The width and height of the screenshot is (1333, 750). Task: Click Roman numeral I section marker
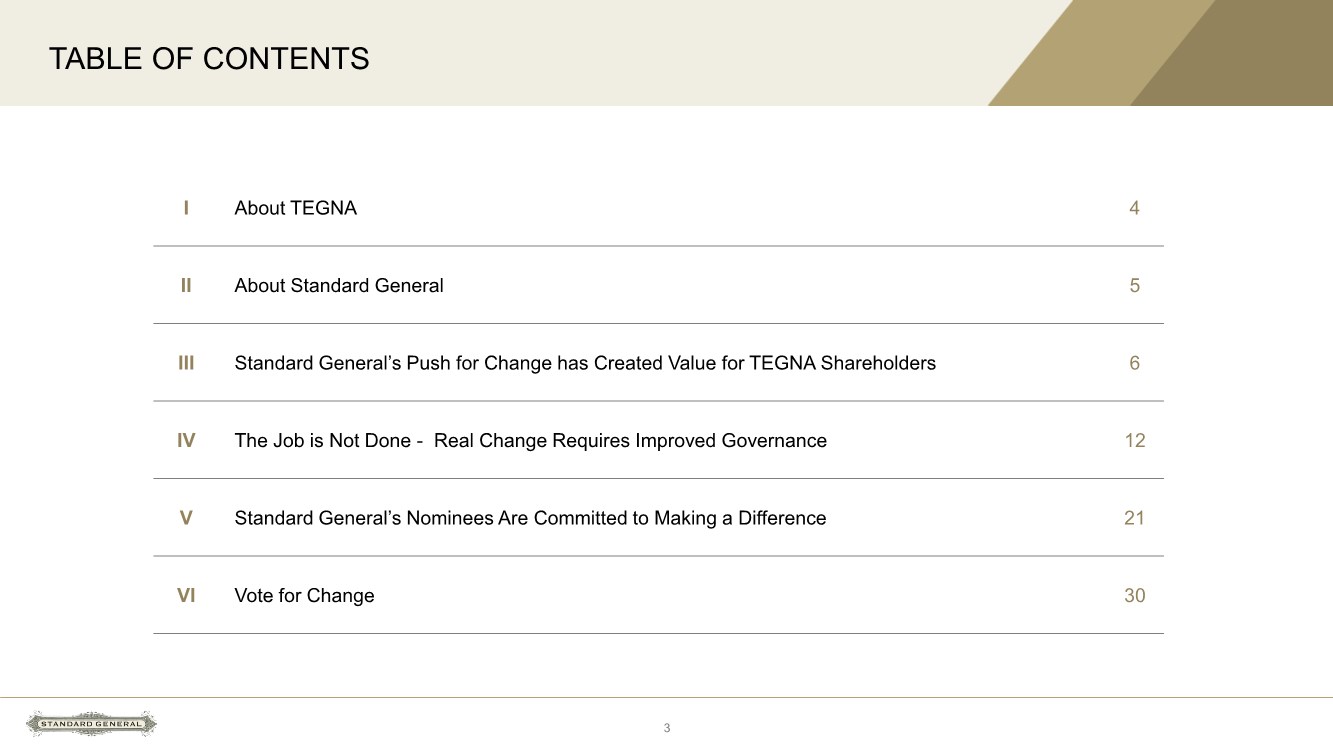click(186, 208)
